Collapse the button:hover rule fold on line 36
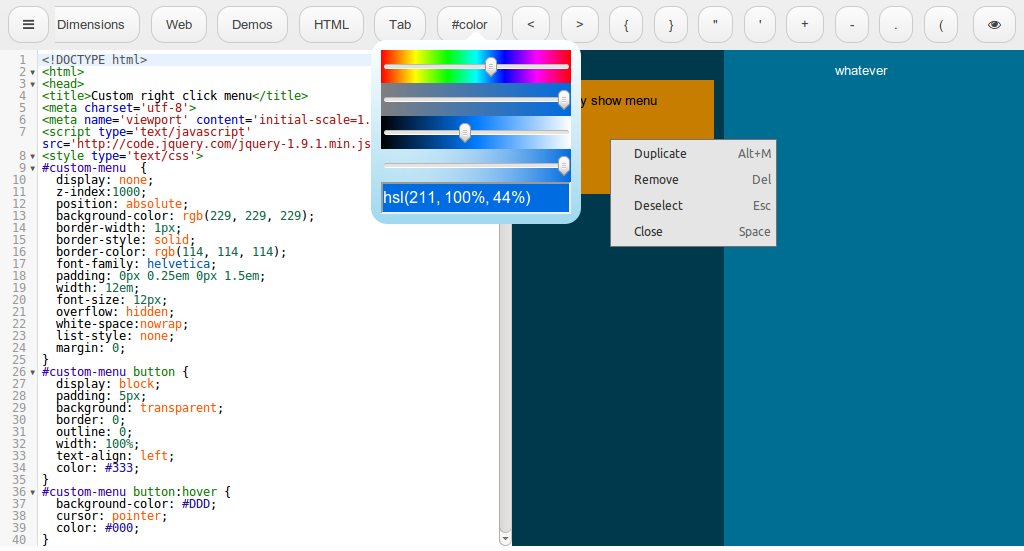The height and width of the screenshot is (551, 1024). 33,492
